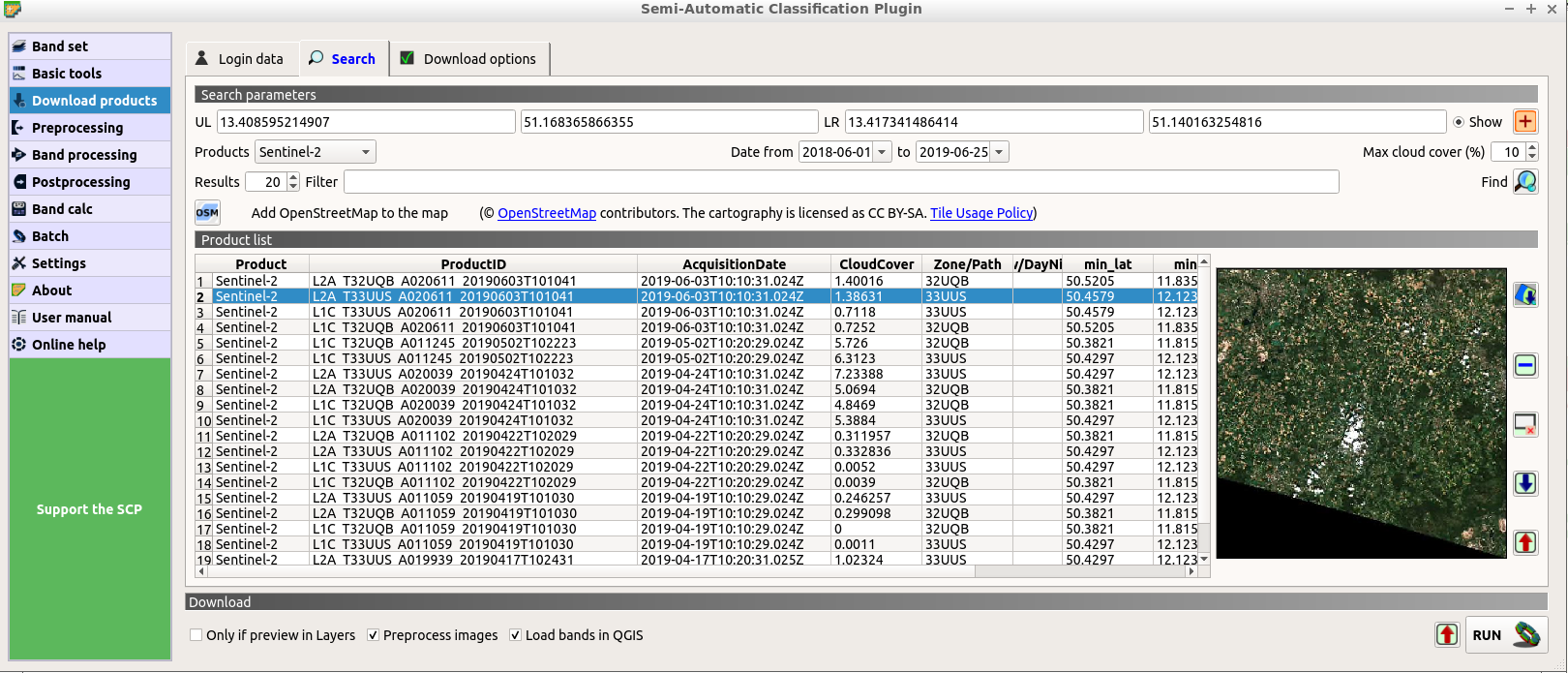Open the Tile Usage Policy link
Viewport: 1568px width, 673px height.
[980, 213]
